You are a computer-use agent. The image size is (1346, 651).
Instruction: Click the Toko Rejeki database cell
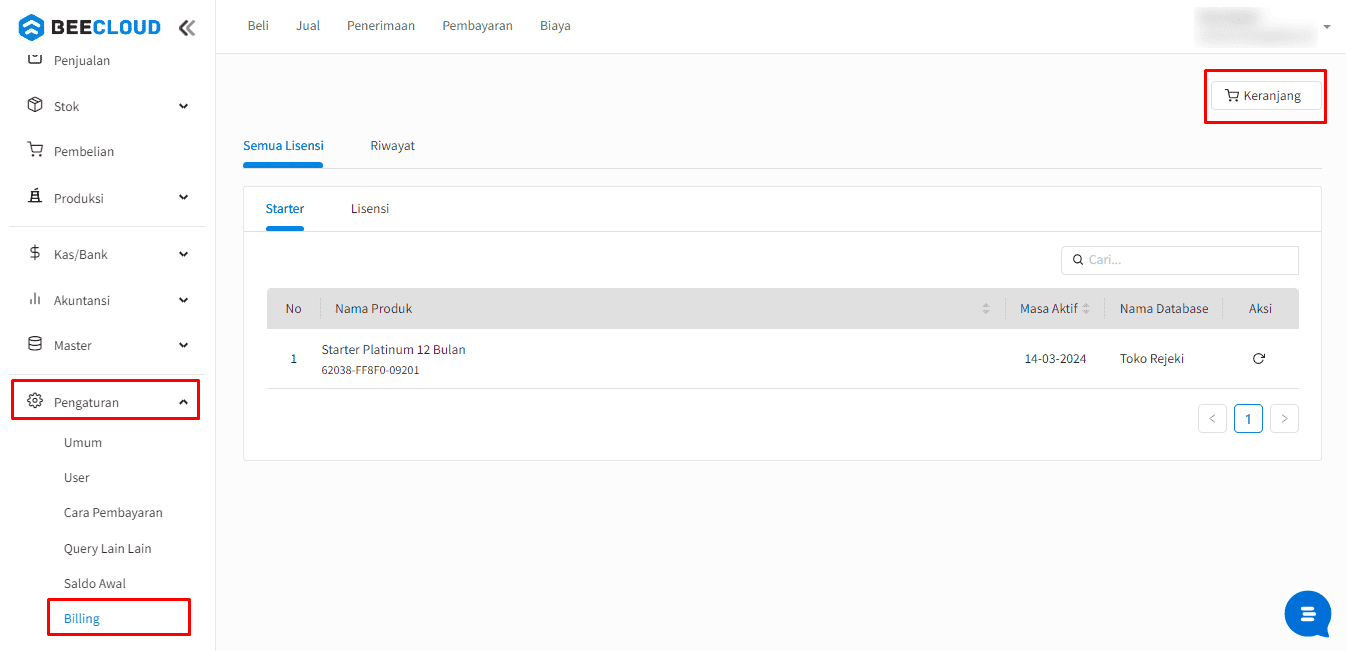(x=1152, y=359)
